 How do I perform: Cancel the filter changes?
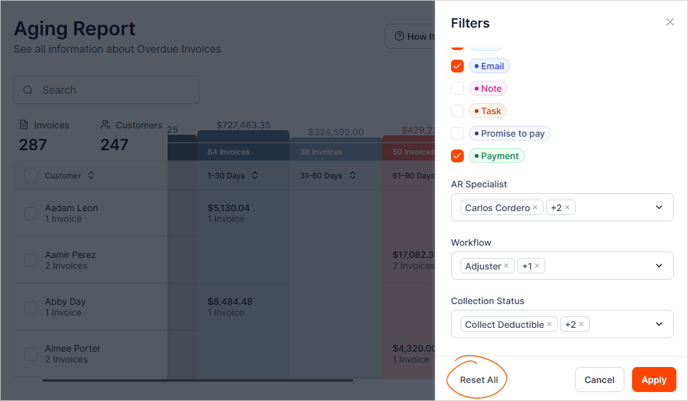coord(599,380)
